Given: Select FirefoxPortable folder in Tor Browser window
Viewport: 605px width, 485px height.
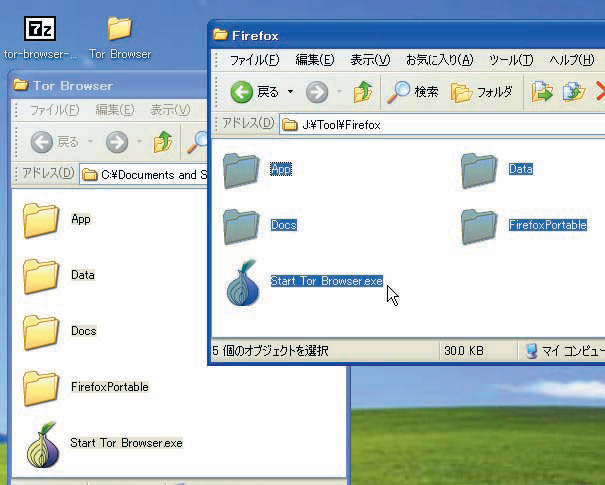Looking at the screenshot, I should [41, 388].
